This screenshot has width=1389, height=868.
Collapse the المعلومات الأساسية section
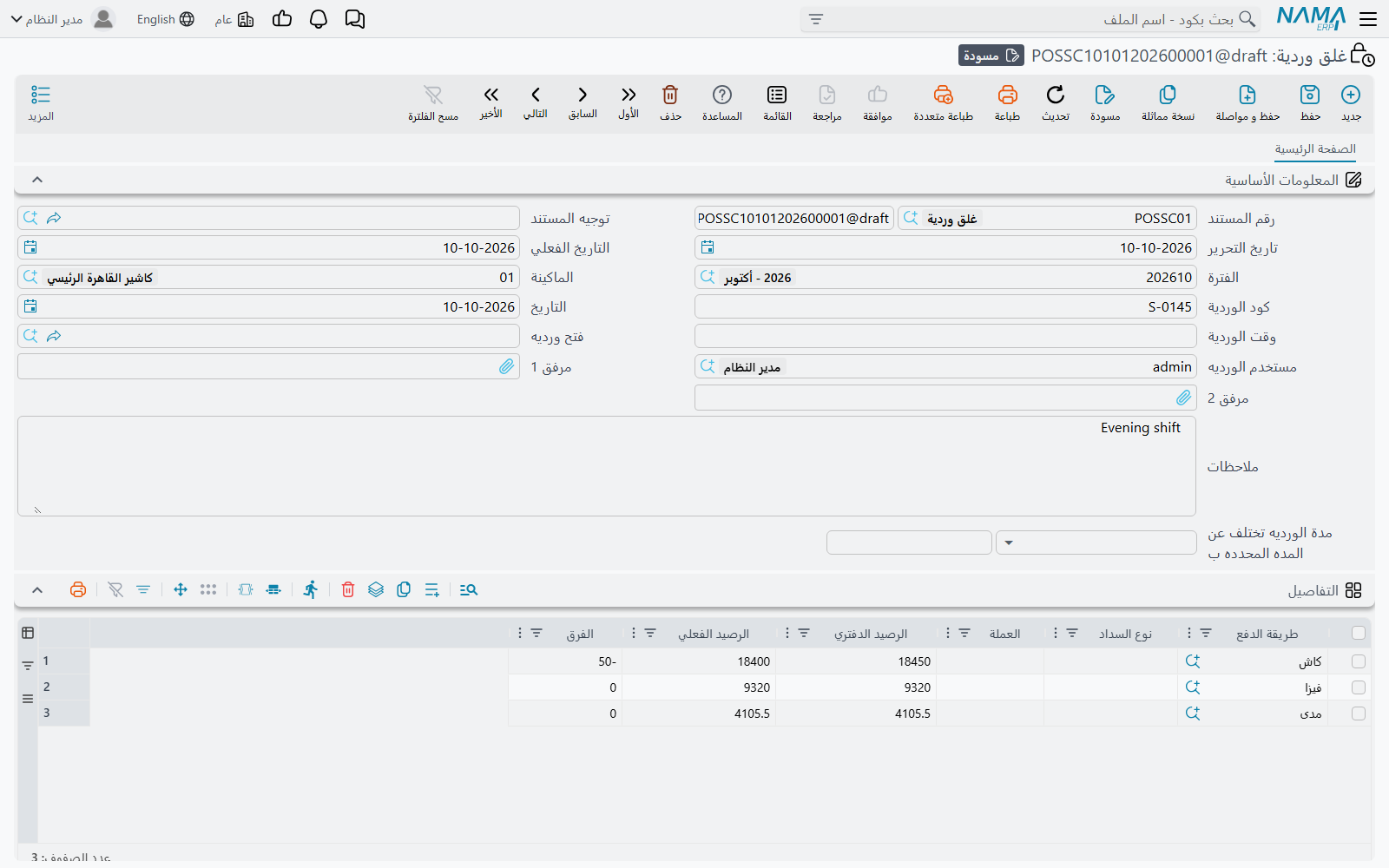tap(37, 180)
